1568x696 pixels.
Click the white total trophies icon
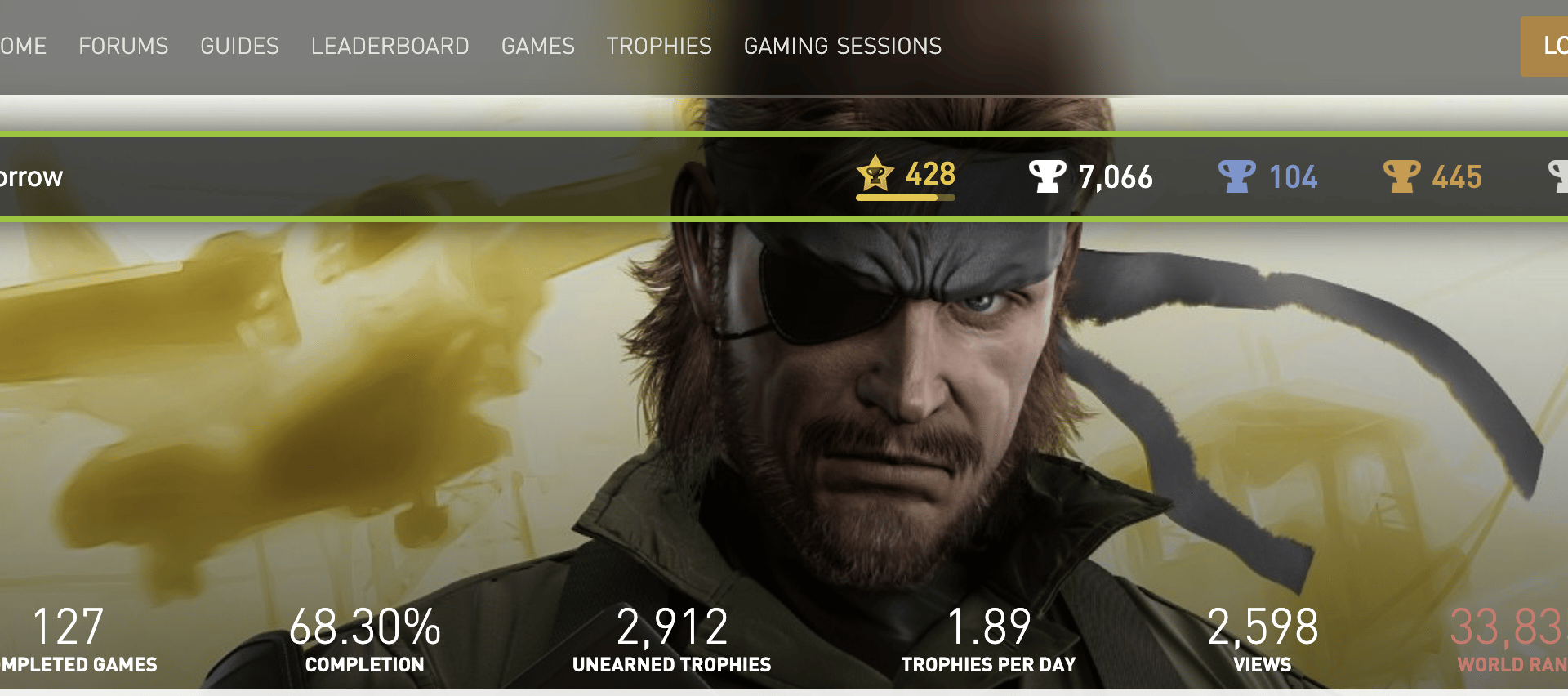point(1047,176)
